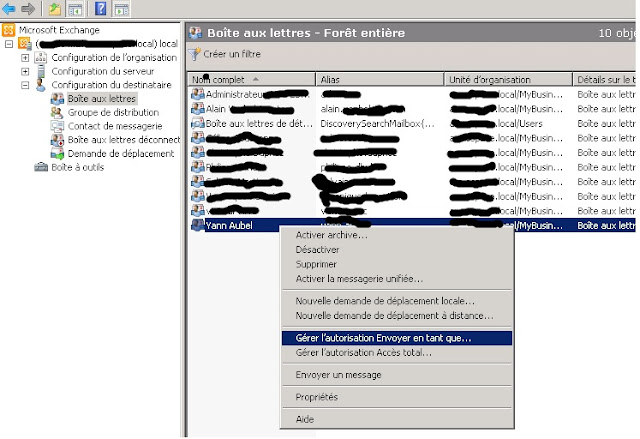640x439 pixels.
Task: Toggle the console tree pane icon
Action: pos(75,8)
